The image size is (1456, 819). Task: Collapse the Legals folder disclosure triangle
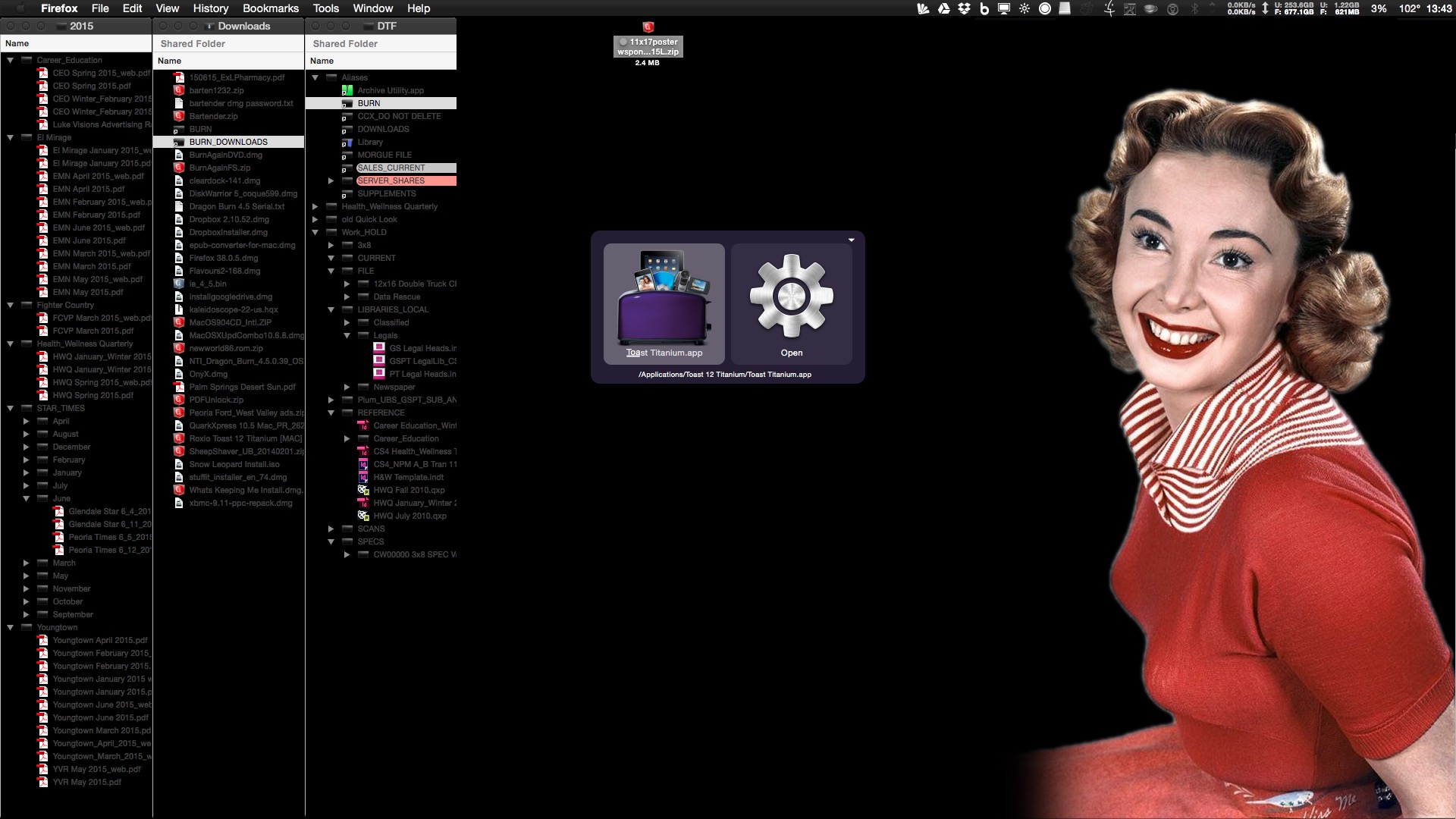[347, 335]
